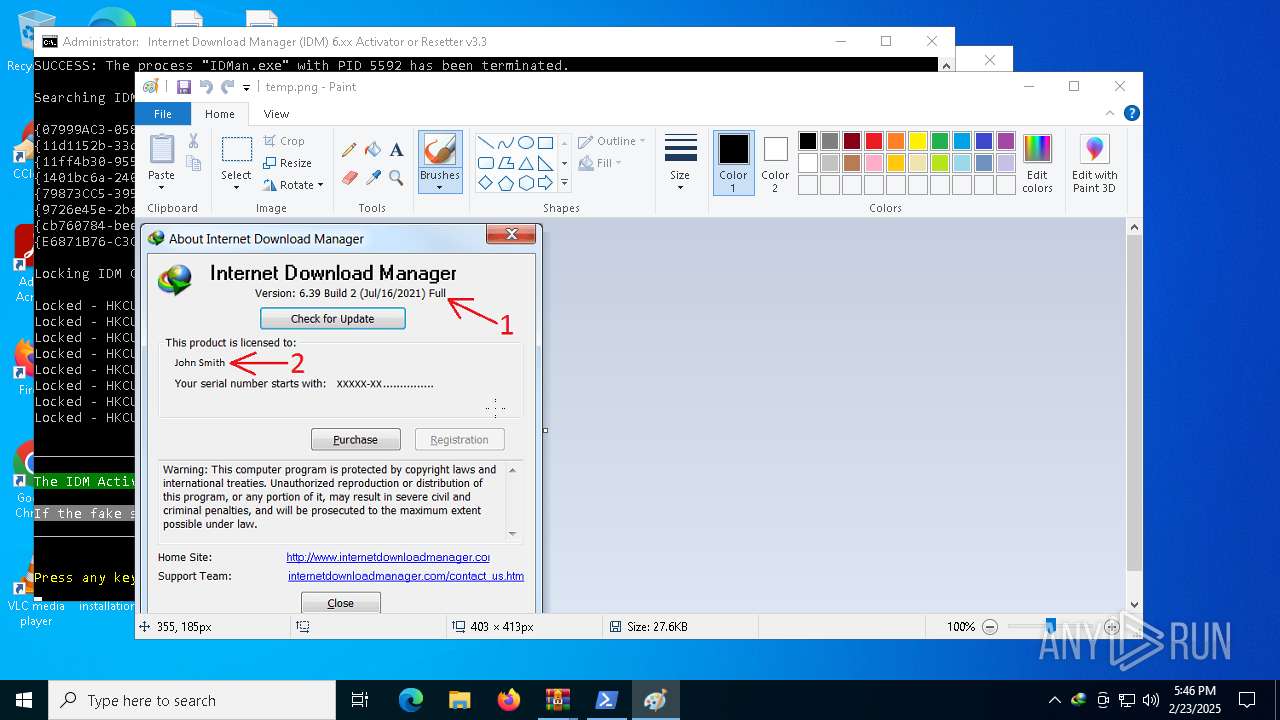Open the Resize and Skew dialog
The image size is (1280, 720).
[288, 163]
